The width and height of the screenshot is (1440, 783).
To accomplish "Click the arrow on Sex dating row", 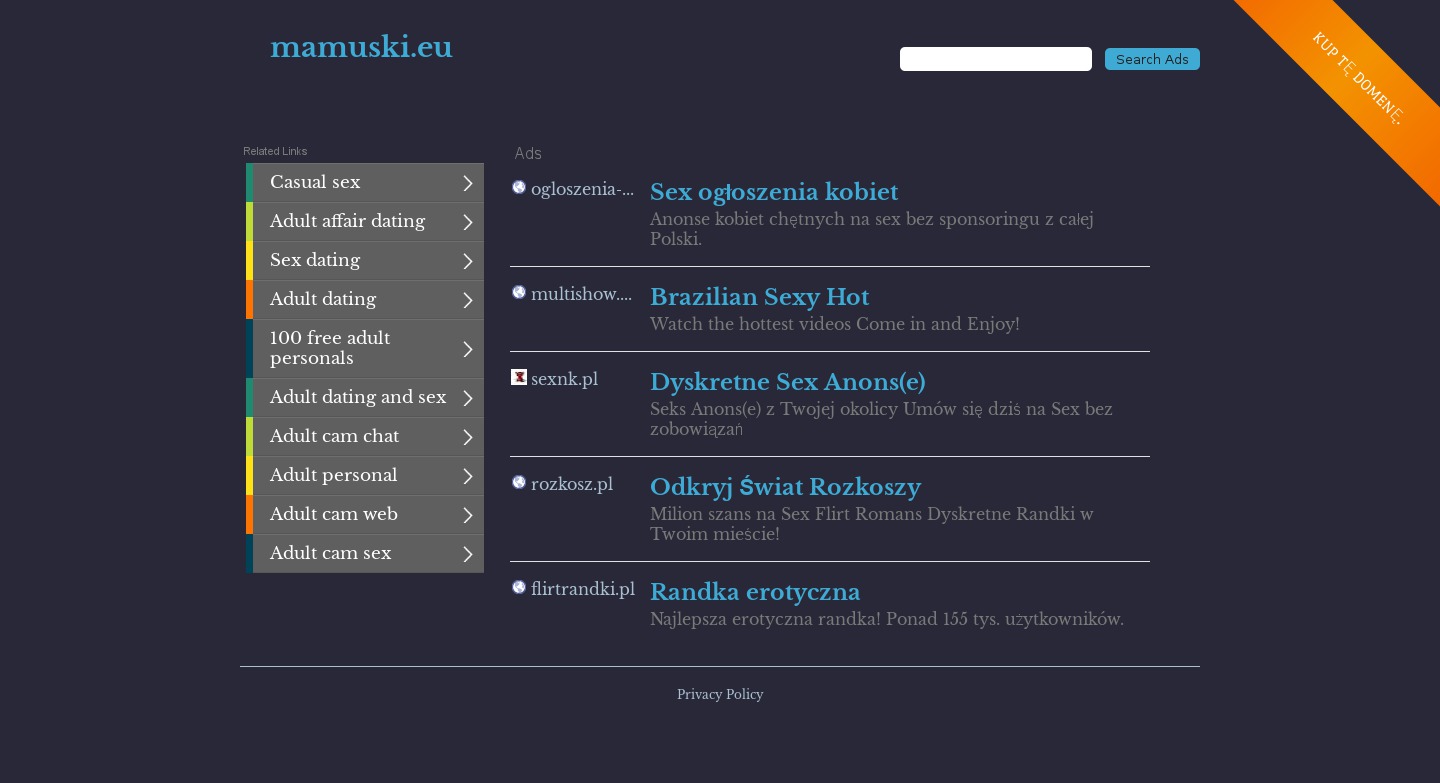I will click(467, 261).
